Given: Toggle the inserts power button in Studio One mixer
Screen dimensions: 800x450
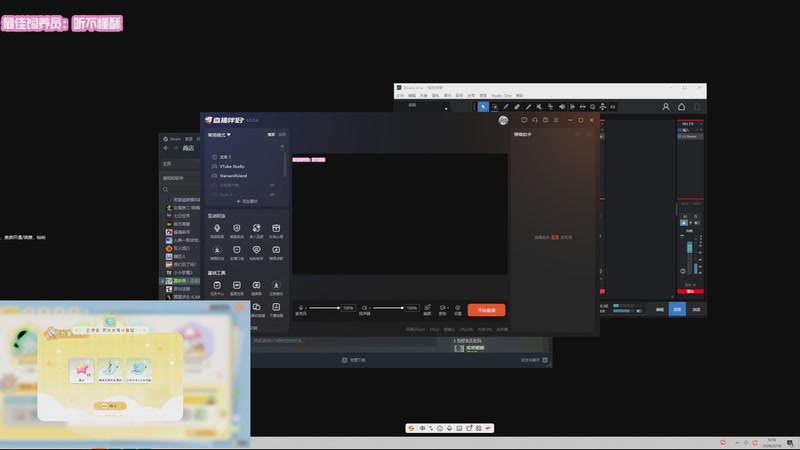Looking at the screenshot, I should click(x=680, y=130).
